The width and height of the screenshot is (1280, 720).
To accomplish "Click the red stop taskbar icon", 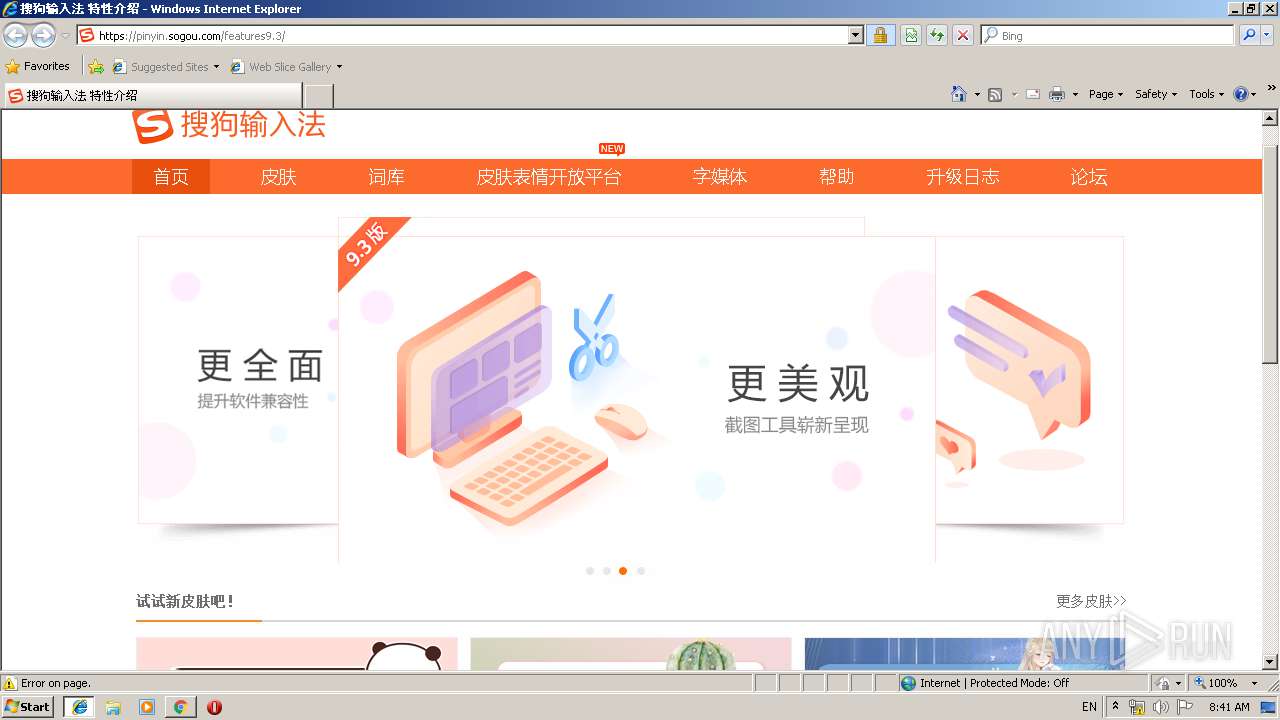I will 214,707.
